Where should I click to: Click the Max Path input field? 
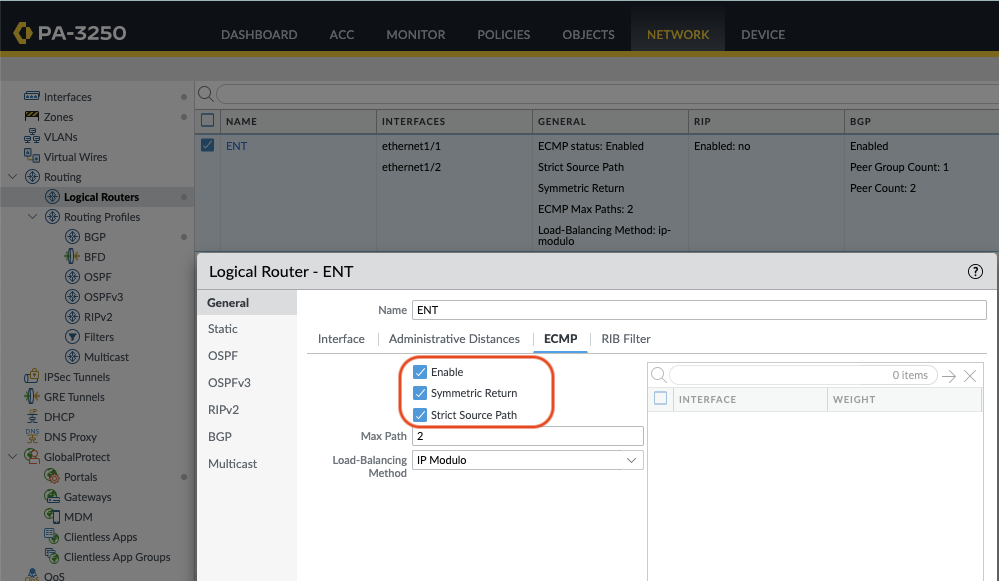[527, 436]
